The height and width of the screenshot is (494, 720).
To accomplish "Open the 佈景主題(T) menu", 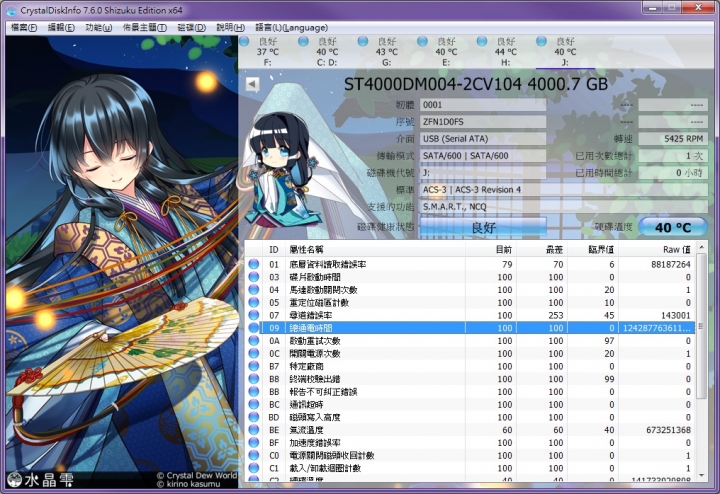I will pos(145,28).
